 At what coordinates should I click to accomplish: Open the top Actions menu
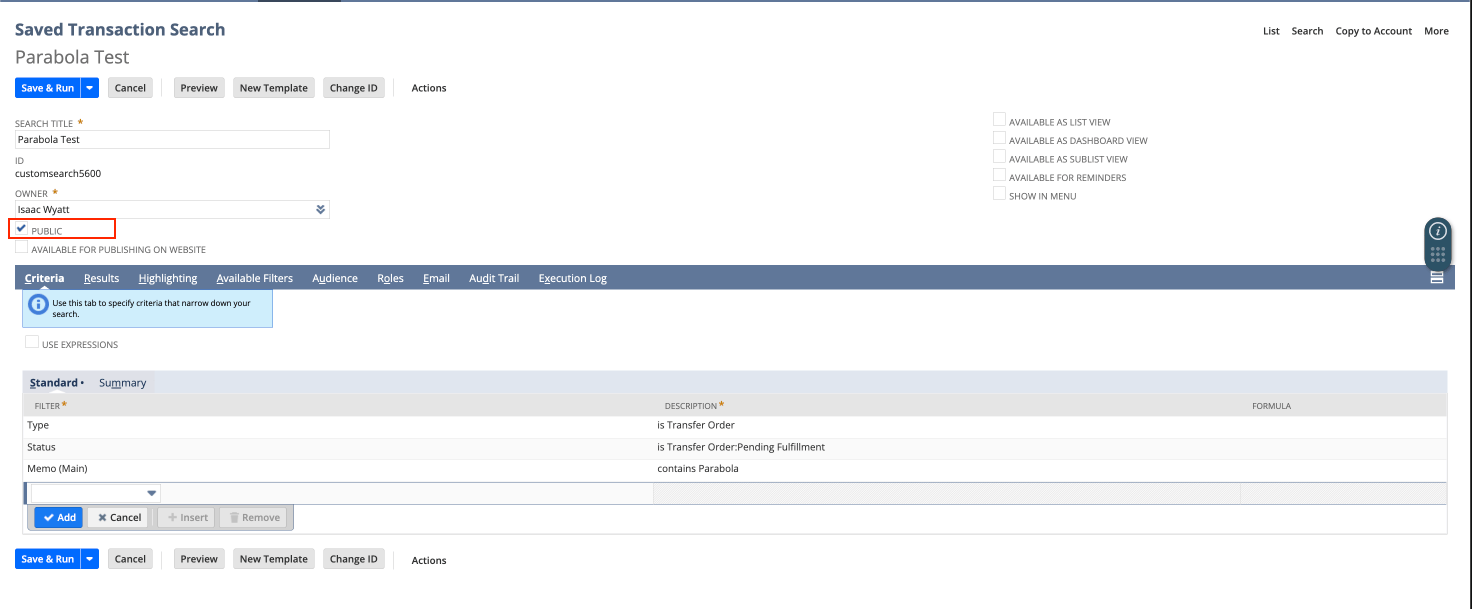coord(429,88)
